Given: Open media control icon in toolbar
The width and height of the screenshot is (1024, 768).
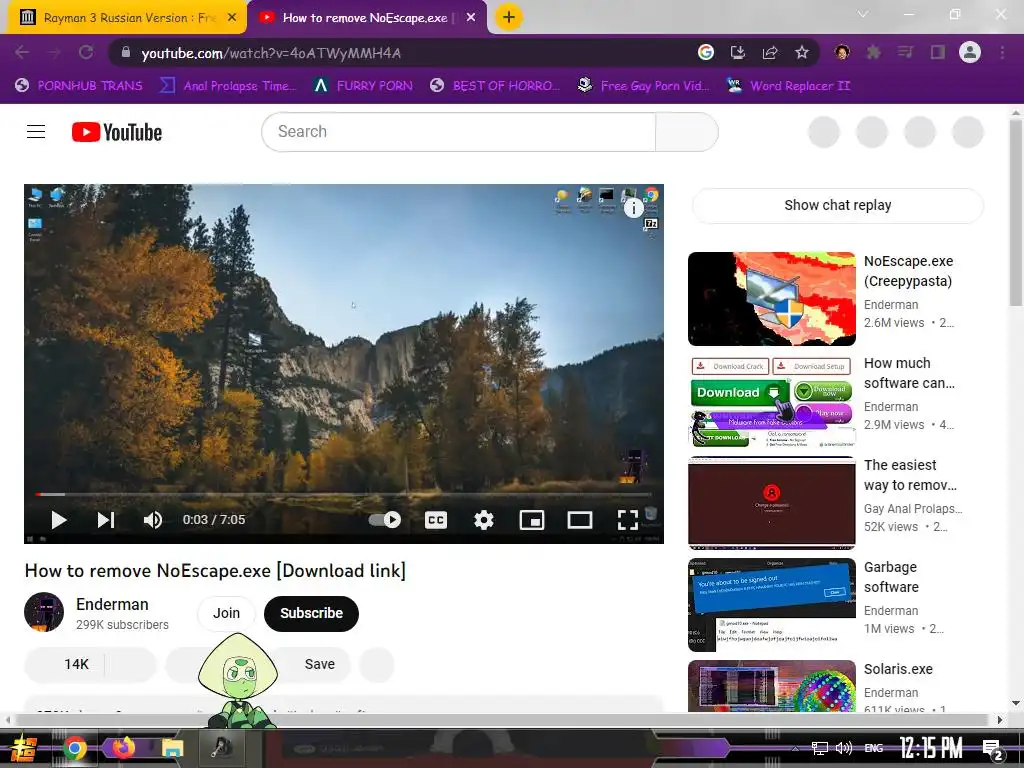Looking at the screenshot, I should pyautogui.click(x=905, y=52).
